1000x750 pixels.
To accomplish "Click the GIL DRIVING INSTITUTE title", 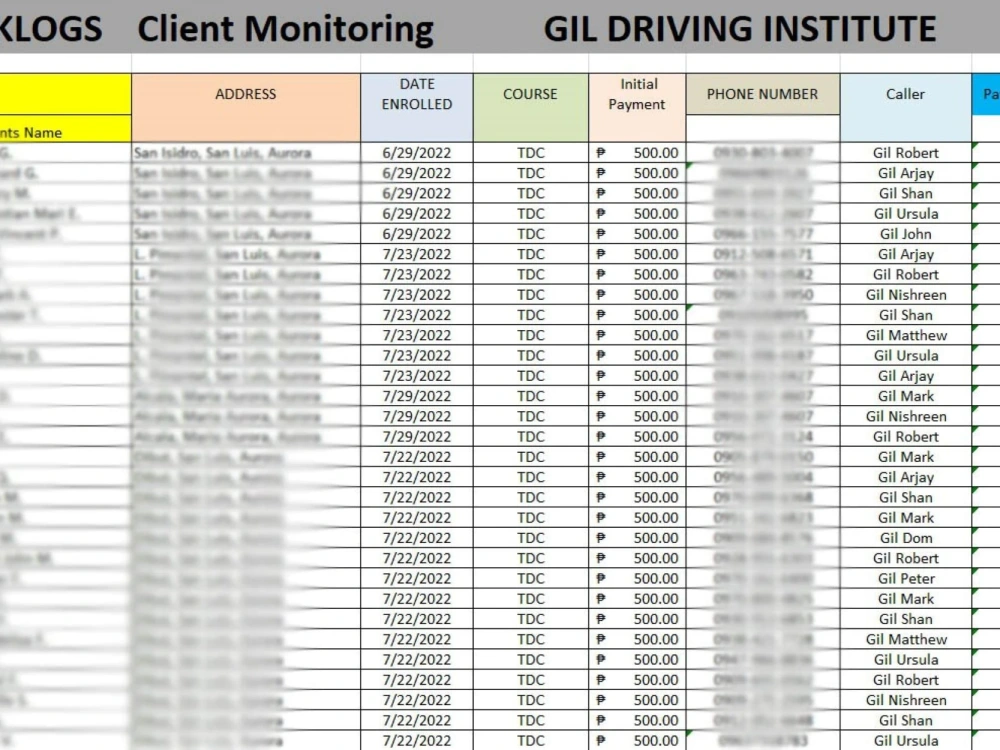I will pyautogui.click(x=739, y=29).
